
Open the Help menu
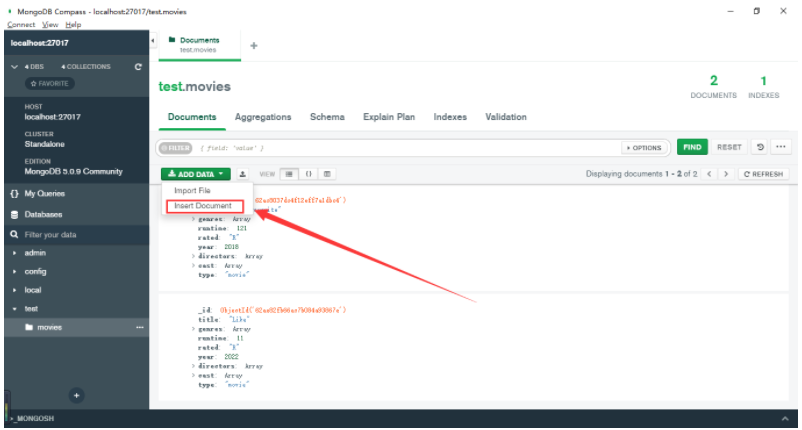coord(73,25)
